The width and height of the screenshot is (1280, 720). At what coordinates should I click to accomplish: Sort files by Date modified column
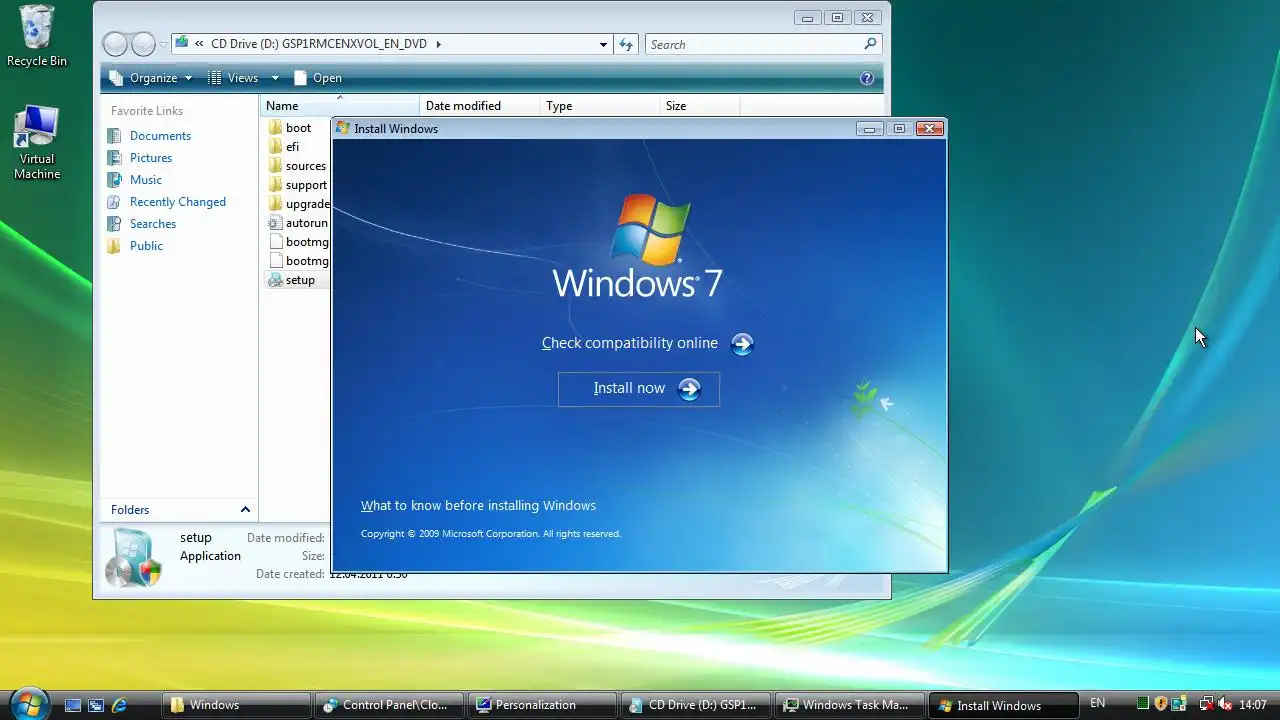(480, 106)
